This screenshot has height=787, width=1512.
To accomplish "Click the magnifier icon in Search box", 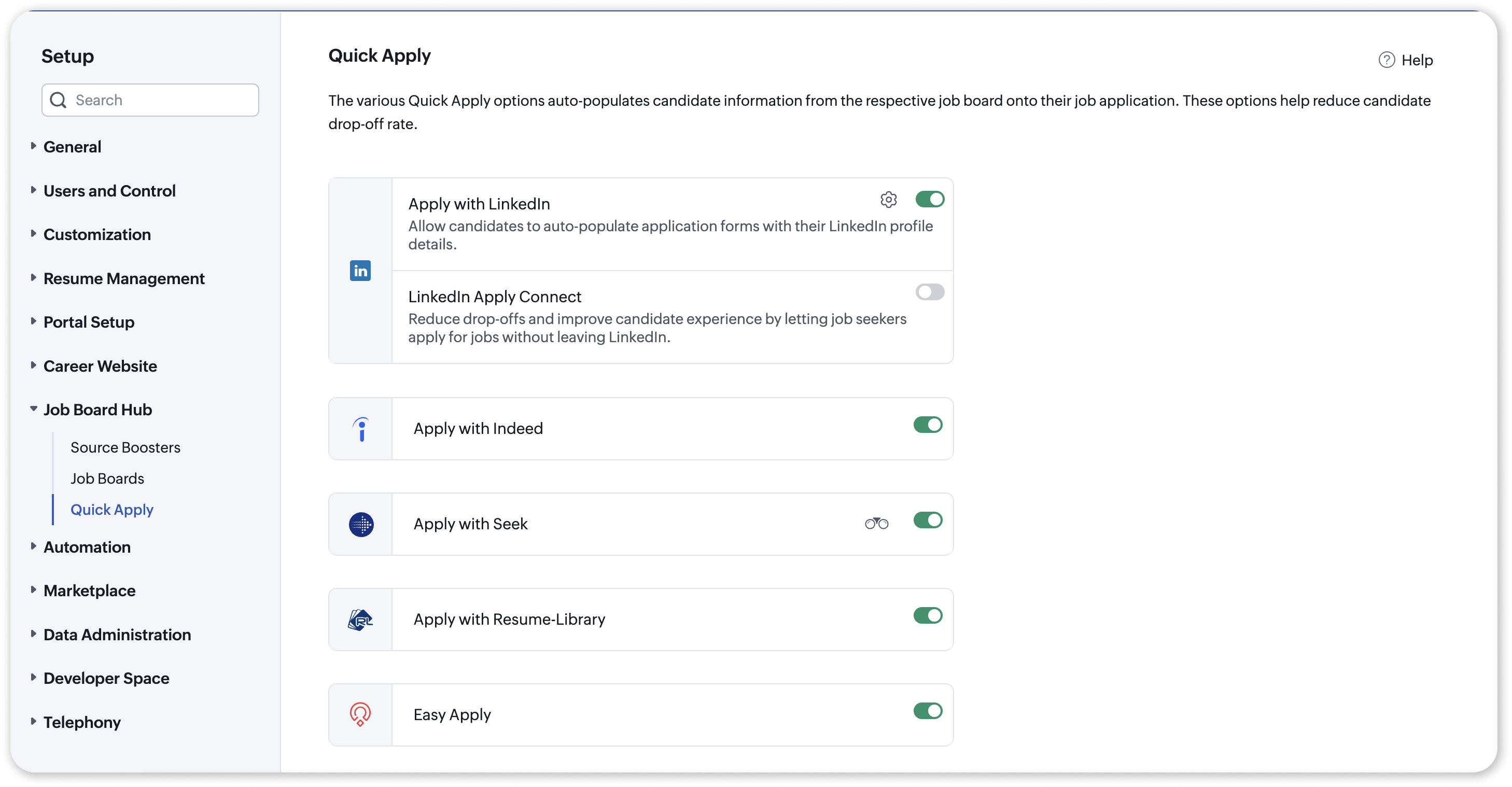I will click(x=58, y=101).
